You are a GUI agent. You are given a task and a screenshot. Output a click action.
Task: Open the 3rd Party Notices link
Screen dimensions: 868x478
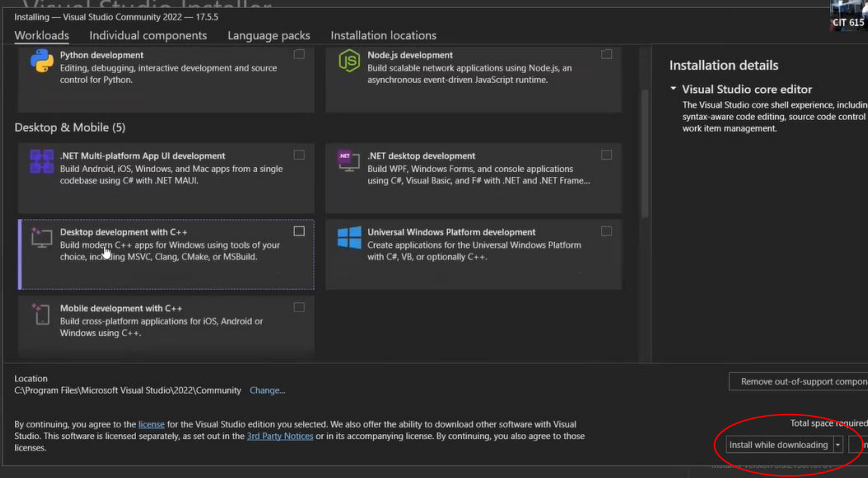(x=280, y=436)
